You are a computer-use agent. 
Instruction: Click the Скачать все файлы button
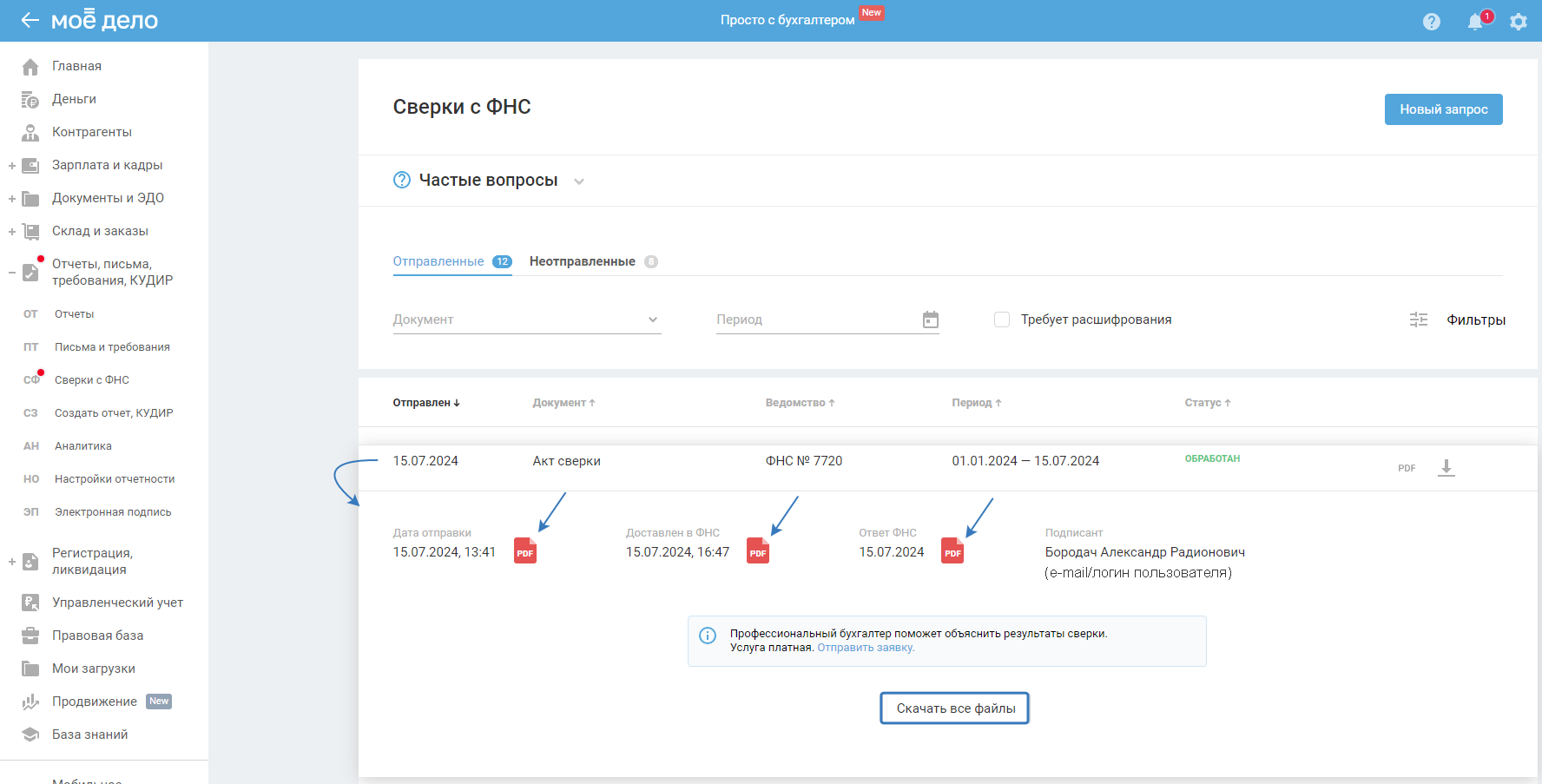click(x=955, y=708)
